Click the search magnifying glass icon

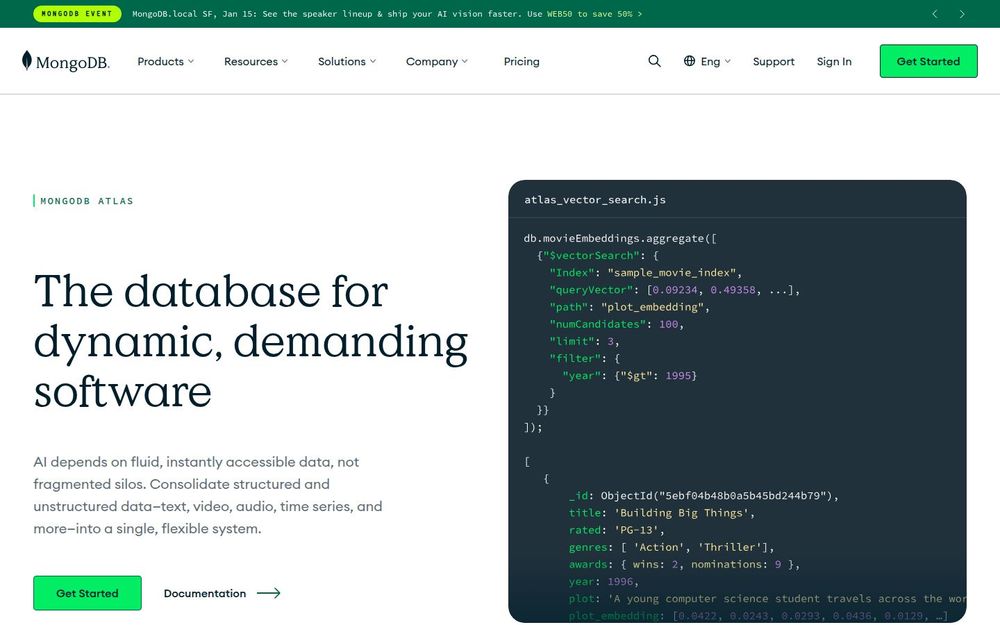pos(655,61)
